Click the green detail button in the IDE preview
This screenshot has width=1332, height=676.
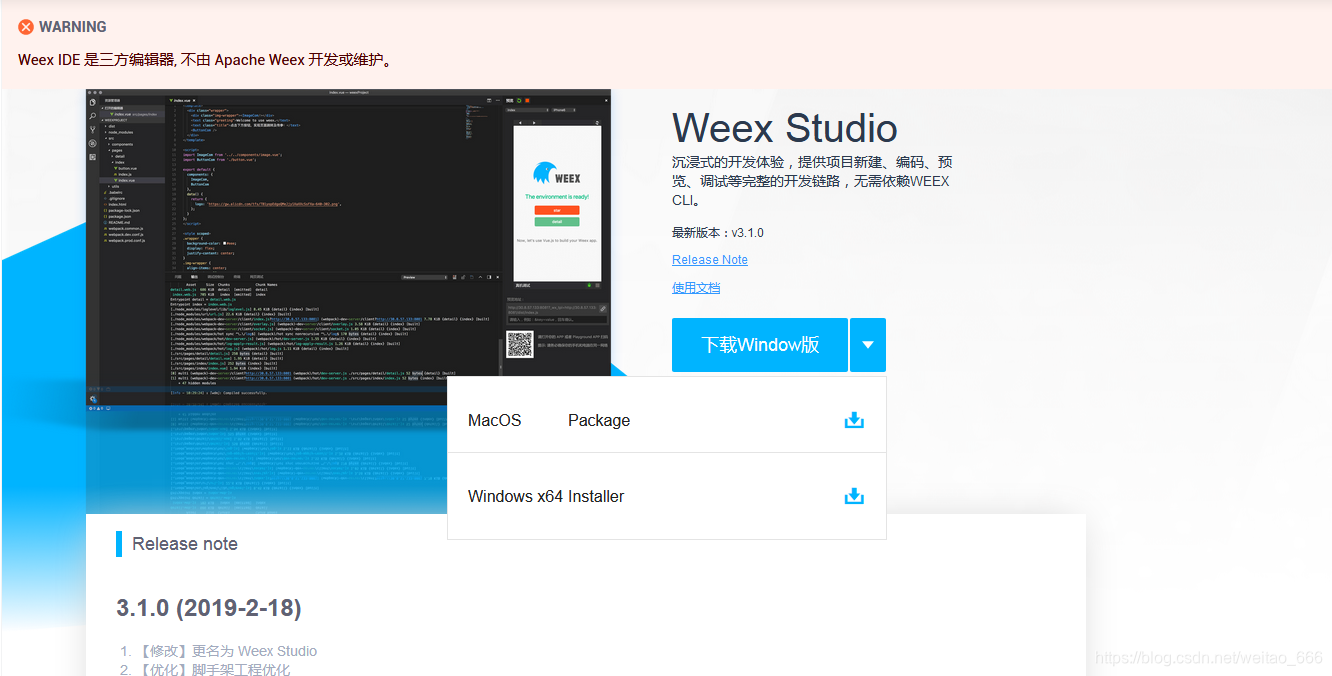pyautogui.click(x=557, y=222)
